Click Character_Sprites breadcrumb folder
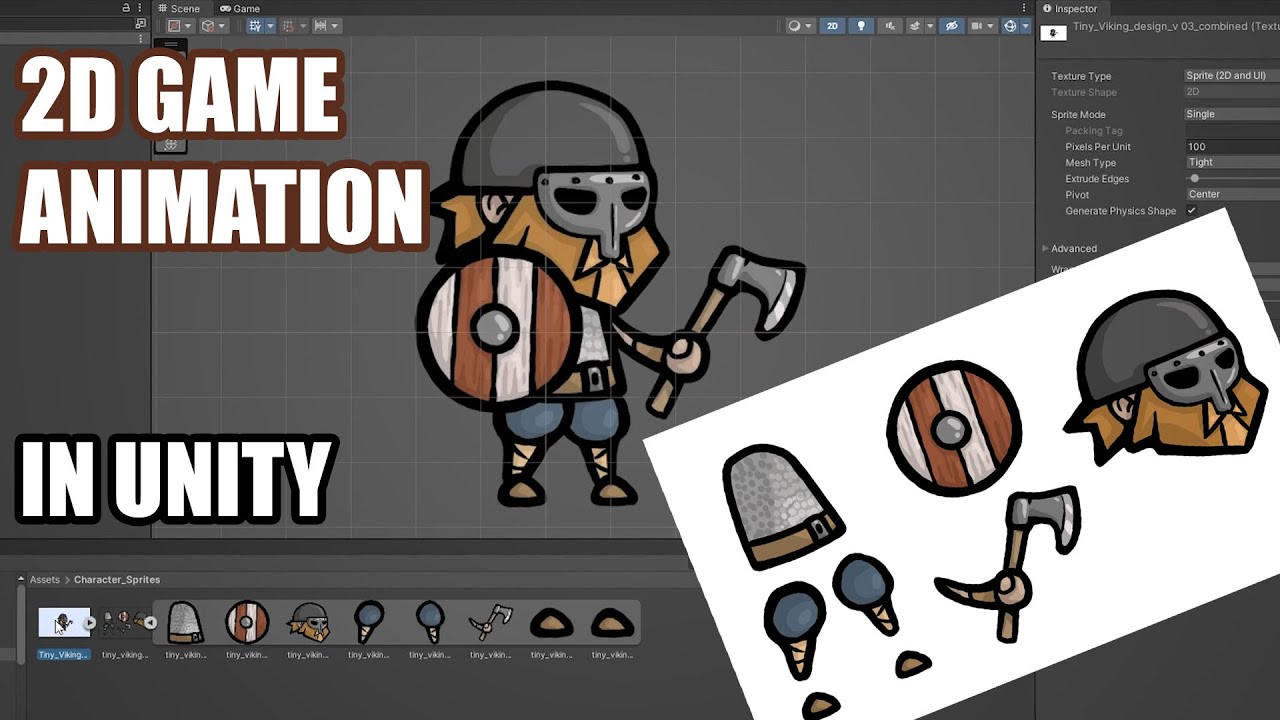Image resolution: width=1280 pixels, height=720 pixels. [117, 580]
